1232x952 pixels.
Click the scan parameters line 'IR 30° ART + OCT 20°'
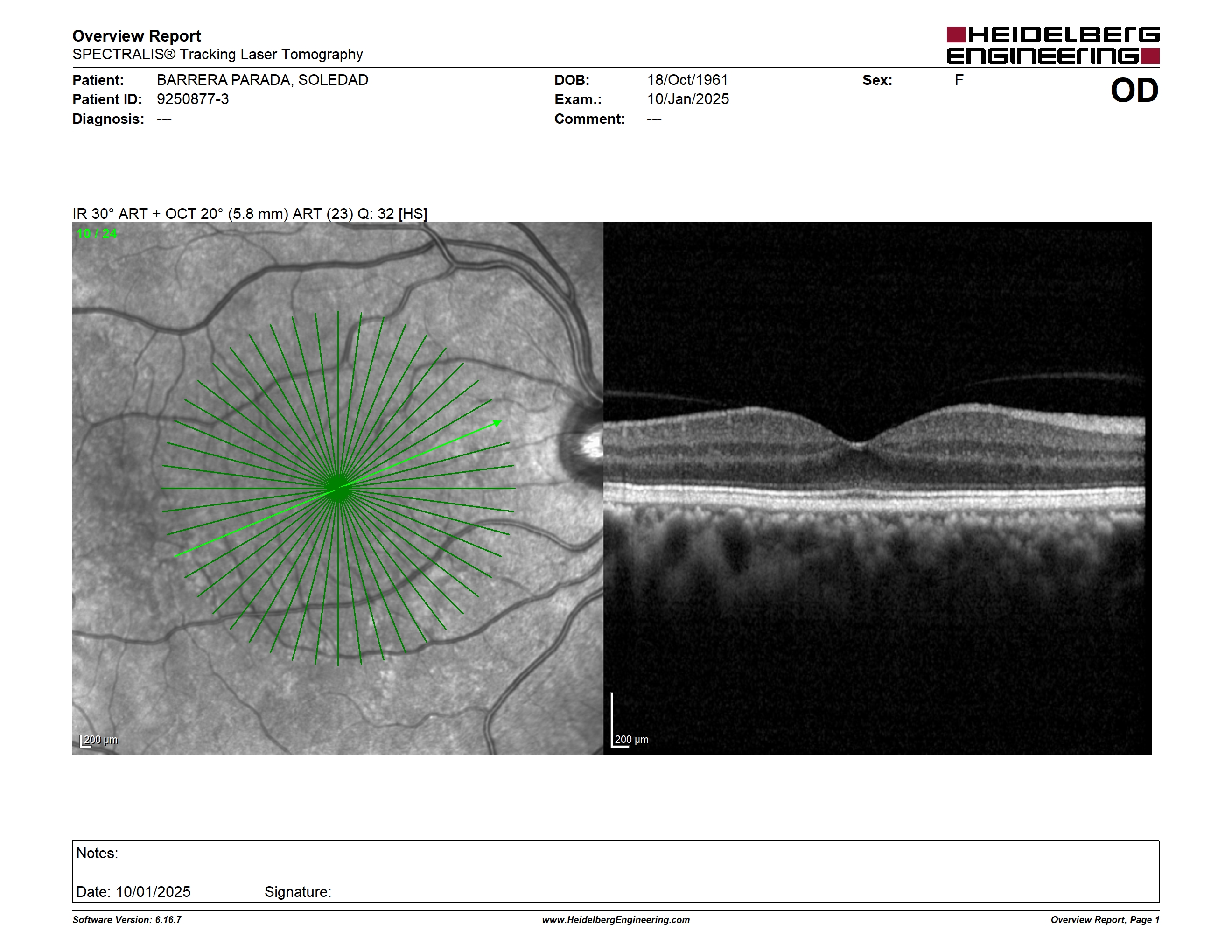tap(250, 214)
